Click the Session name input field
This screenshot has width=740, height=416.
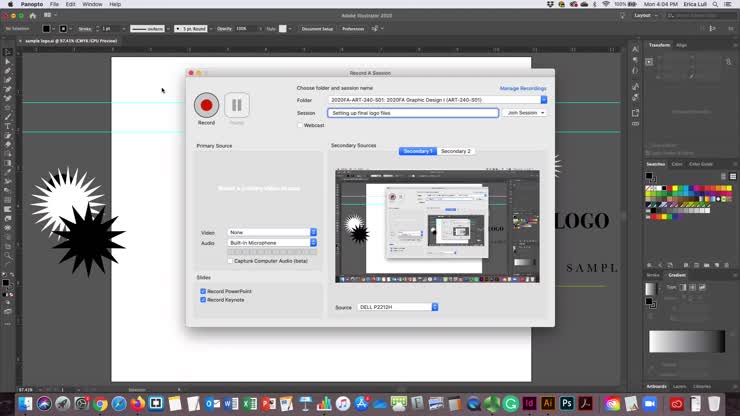click(x=413, y=113)
